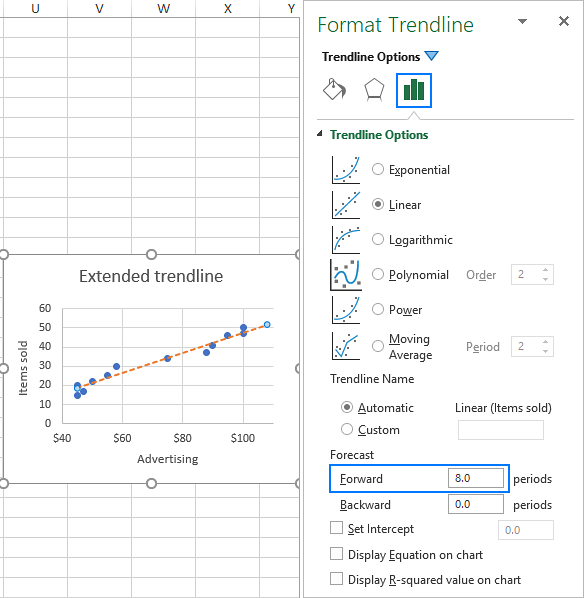
Task: Open the task pane options dropdown arrow
Action: pyautogui.click(x=522, y=21)
